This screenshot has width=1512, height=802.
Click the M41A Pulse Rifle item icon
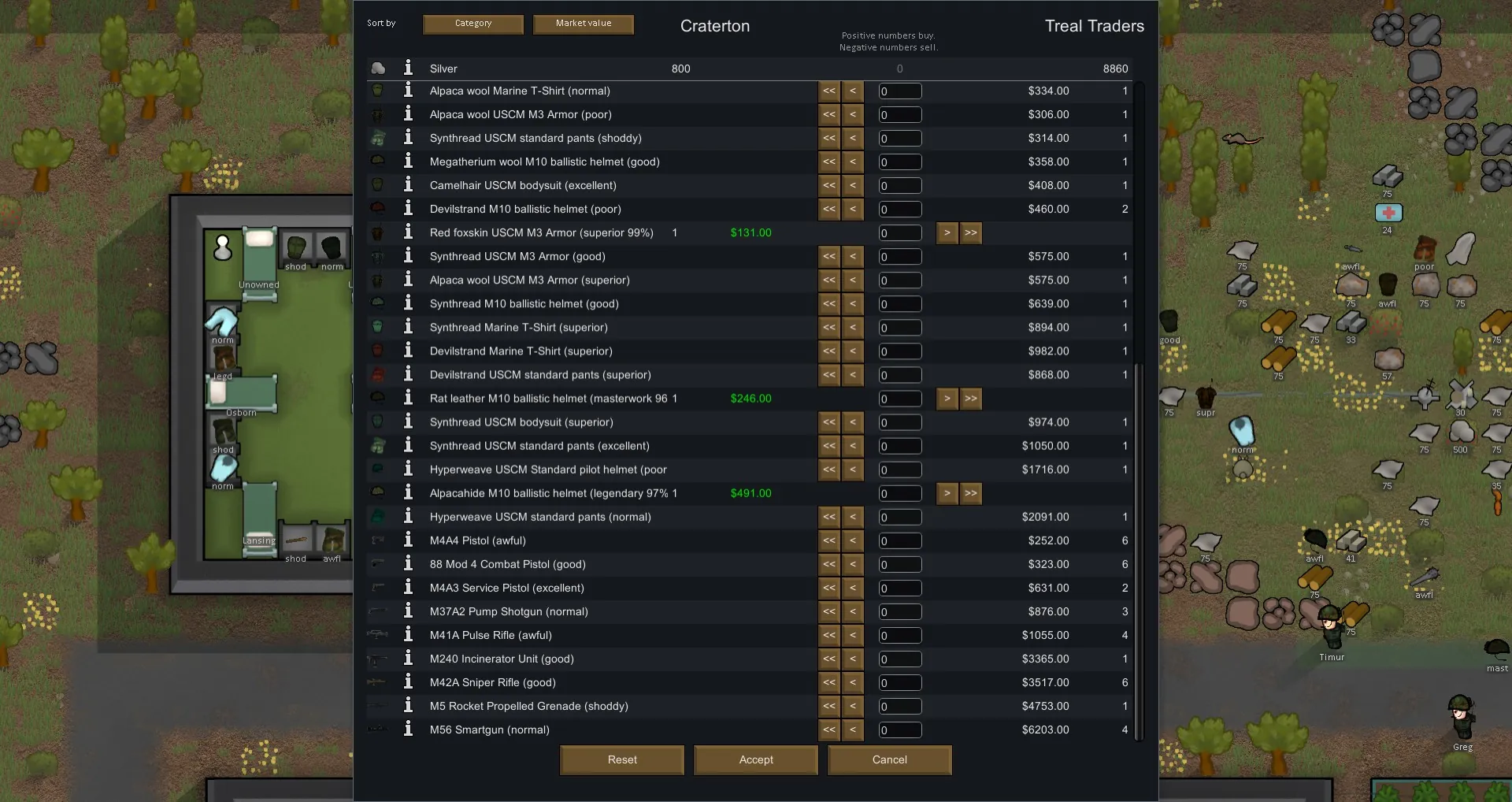pyautogui.click(x=378, y=635)
